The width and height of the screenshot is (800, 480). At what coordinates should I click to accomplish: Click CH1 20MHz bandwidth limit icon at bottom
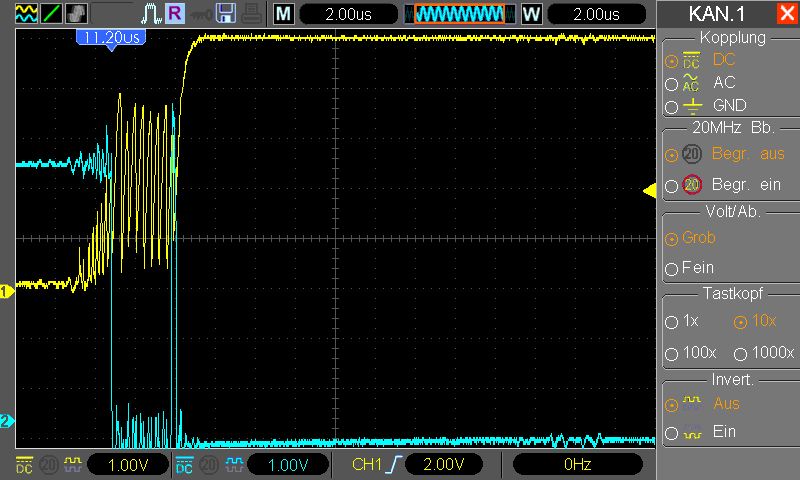(49, 465)
